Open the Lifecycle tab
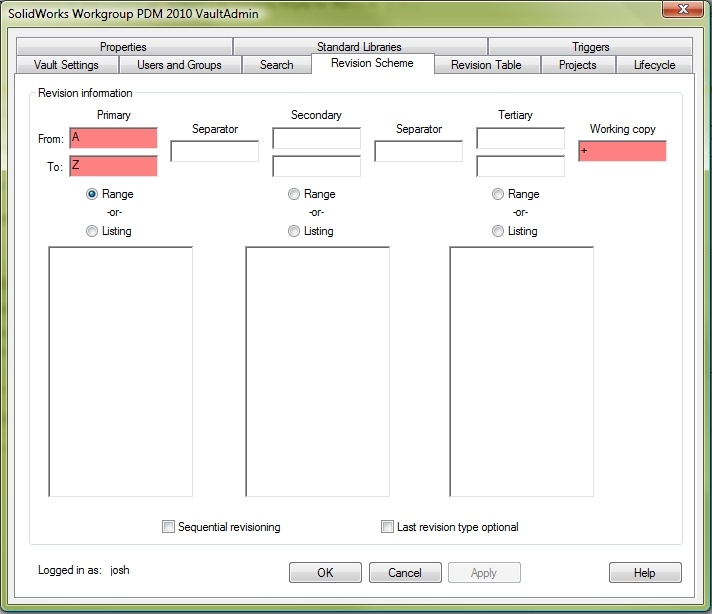The height and width of the screenshot is (614, 712). (x=654, y=65)
